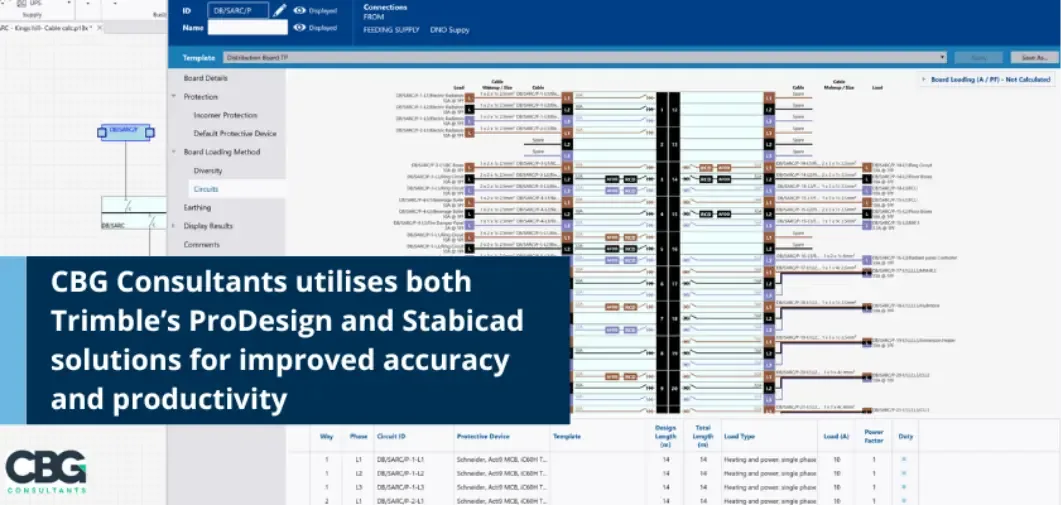Click the Protective Device column header
1061x505 pixels.
coord(483,437)
